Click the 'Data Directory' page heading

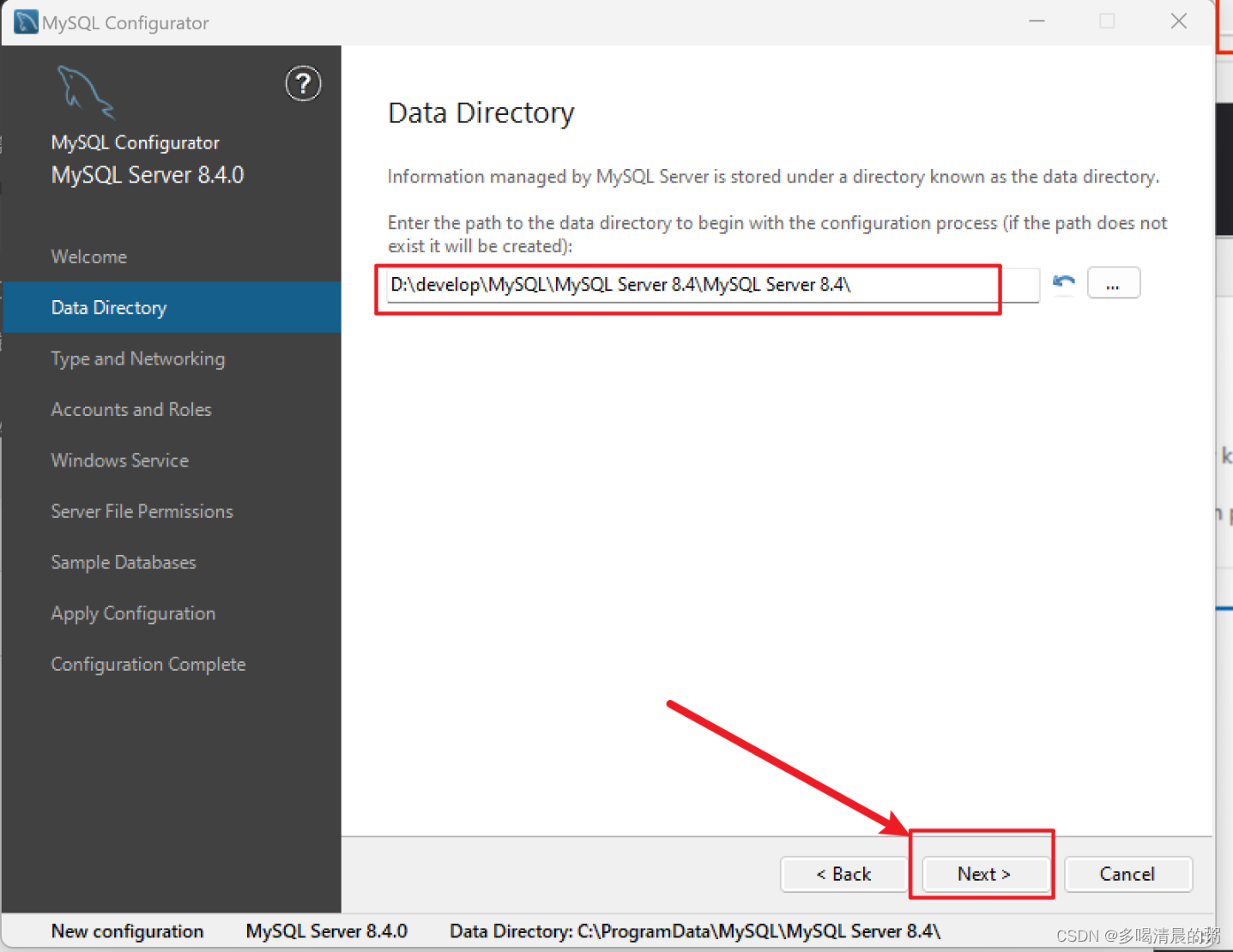click(481, 112)
